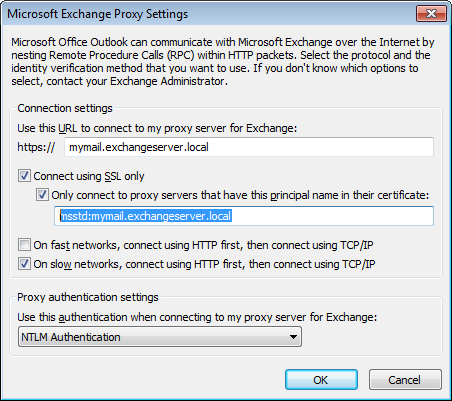This screenshot has width=452, height=401.
Task: Click the 'Use this authentication when connecting' label
Action: pos(197,317)
